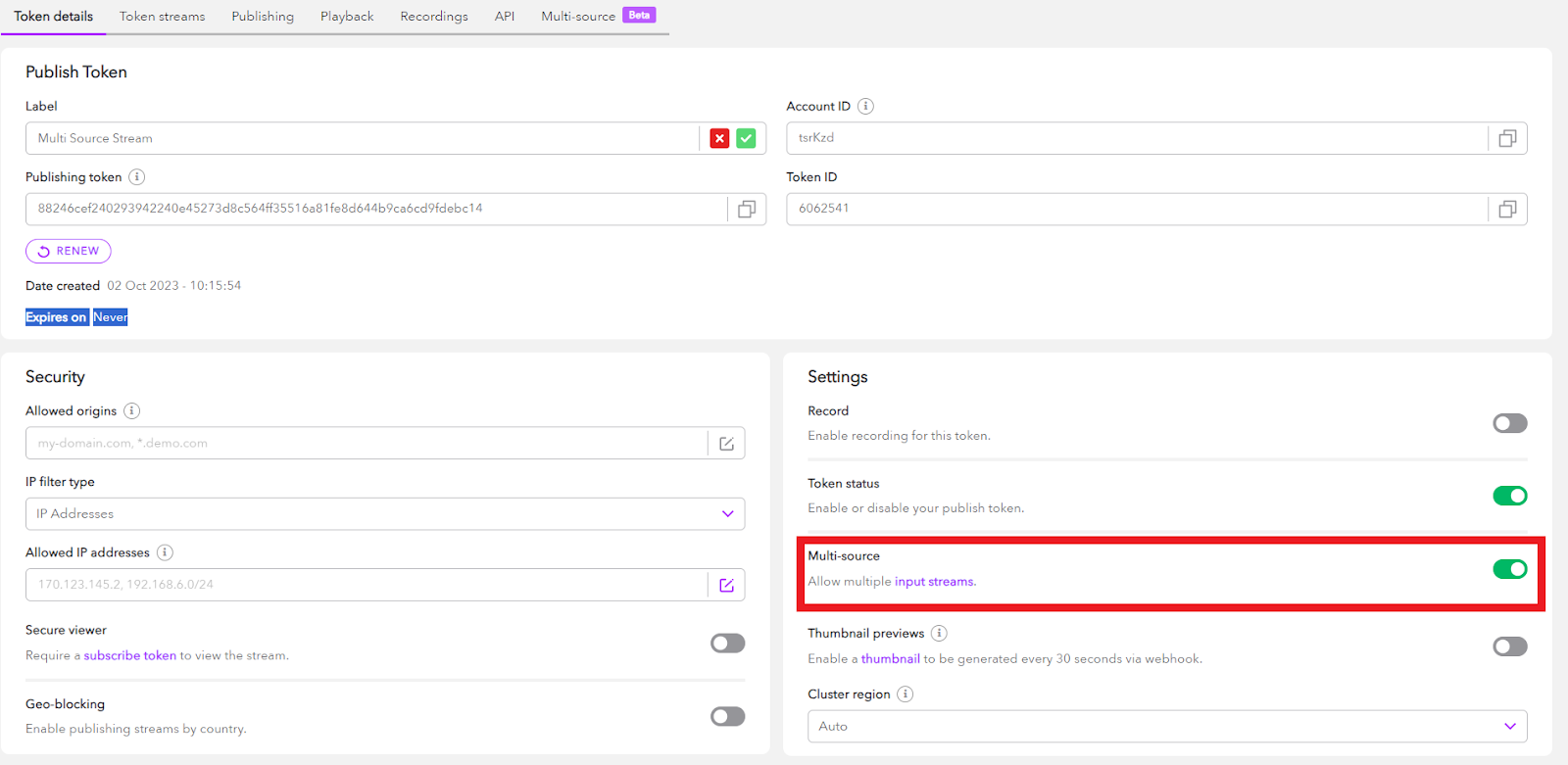
Task: Enable the Record toggle
Action: (1509, 423)
